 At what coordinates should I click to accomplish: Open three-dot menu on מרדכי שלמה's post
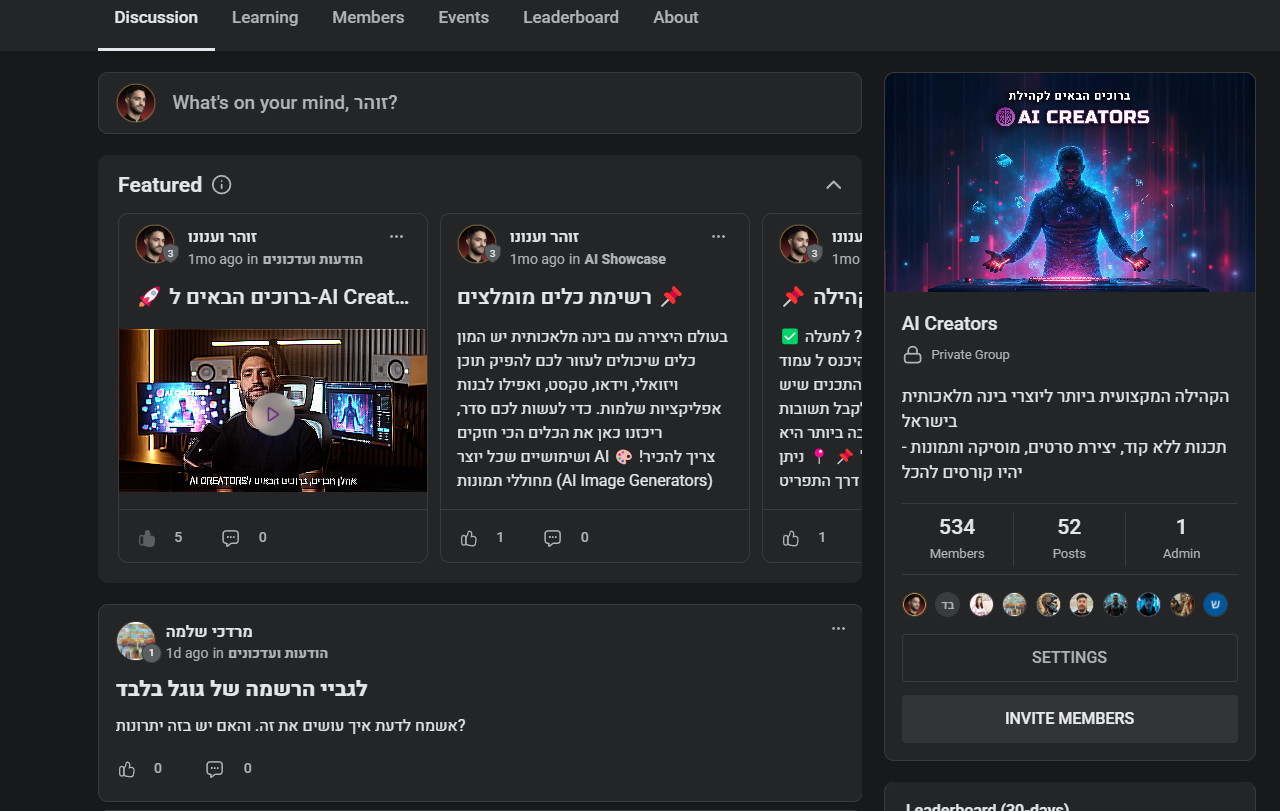tap(838, 629)
